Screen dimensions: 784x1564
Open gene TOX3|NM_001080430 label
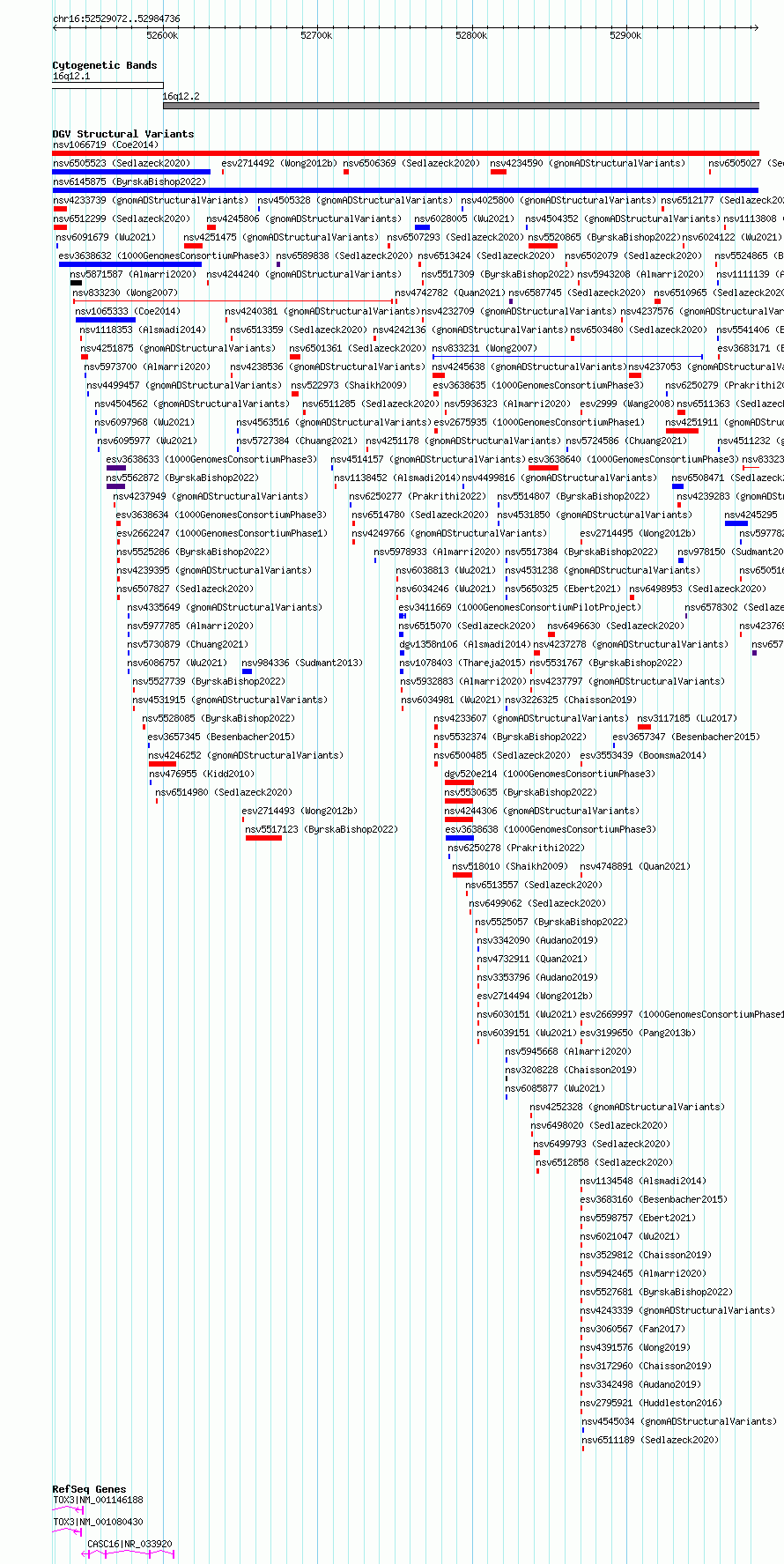pos(98,1522)
